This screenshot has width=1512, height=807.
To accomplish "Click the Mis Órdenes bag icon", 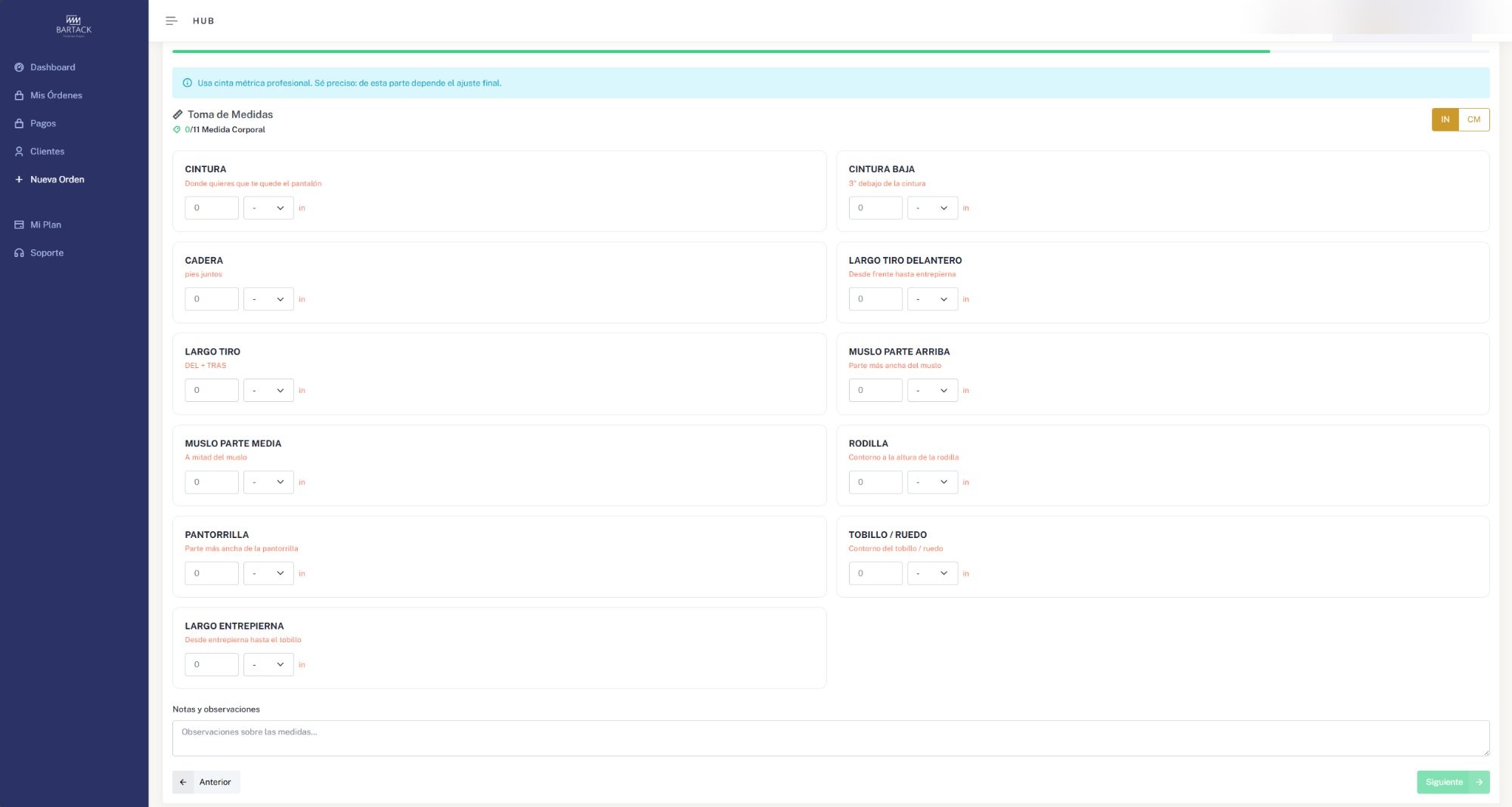I will click(x=19, y=95).
